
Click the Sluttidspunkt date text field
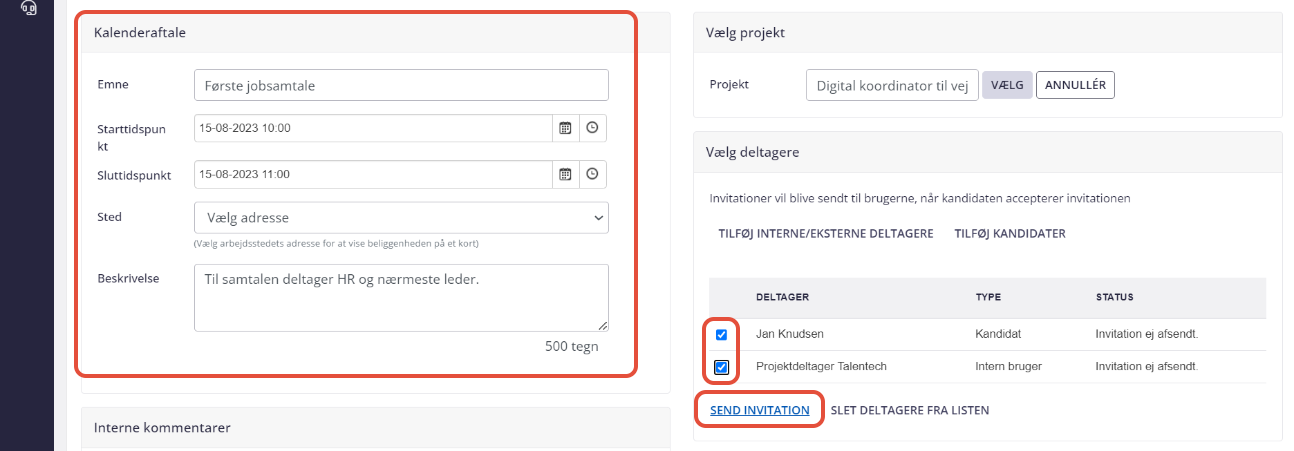[373, 174]
